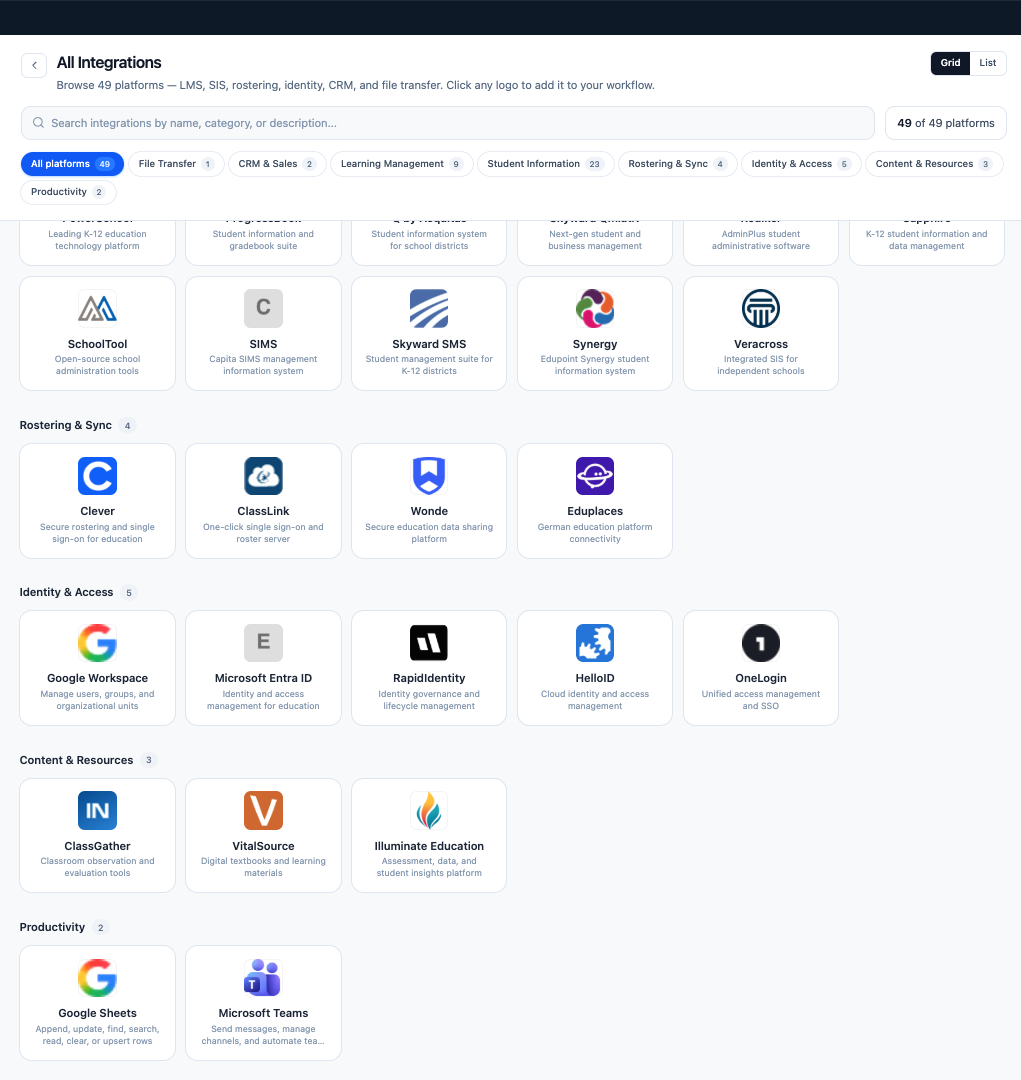Click the Microsoft Teams description text
Image resolution: width=1021 pixels, height=1080 pixels.
(263, 1035)
